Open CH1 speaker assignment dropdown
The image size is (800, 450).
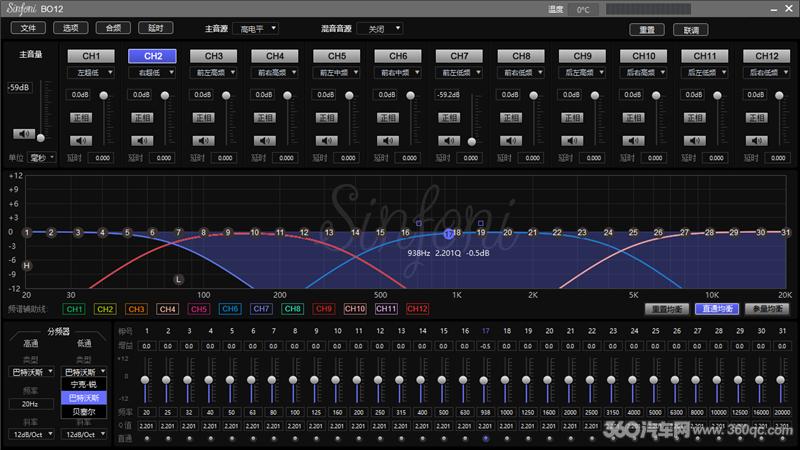(91, 73)
